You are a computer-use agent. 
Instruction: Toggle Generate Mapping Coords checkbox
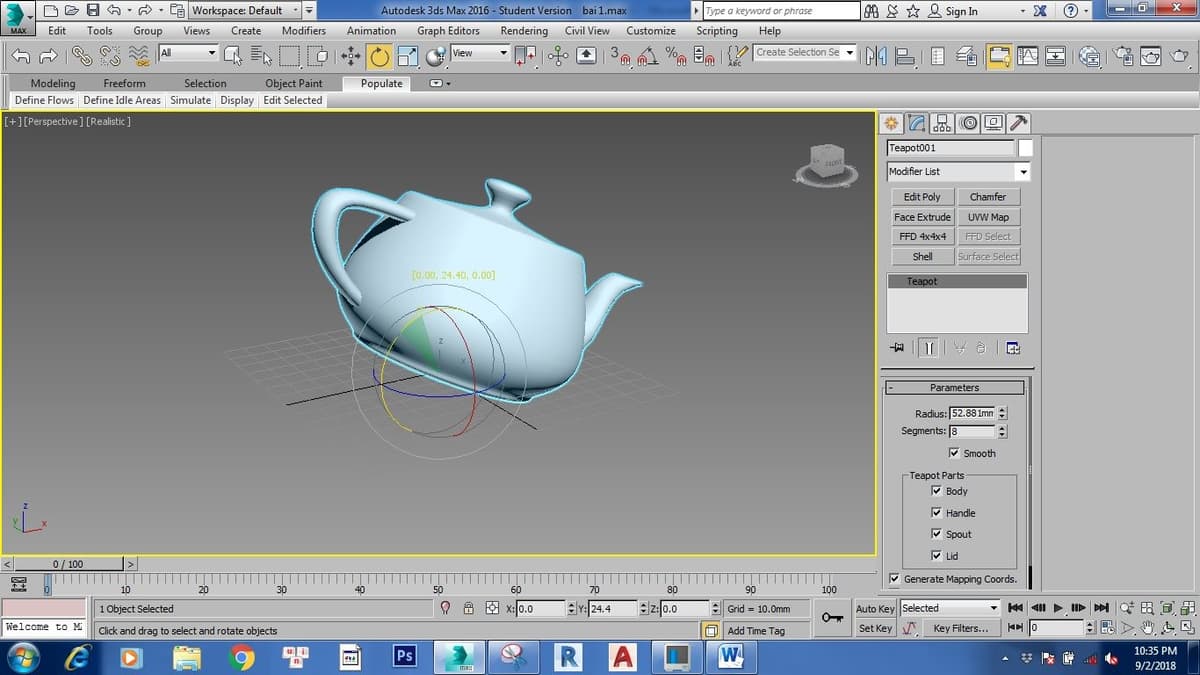coord(894,579)
